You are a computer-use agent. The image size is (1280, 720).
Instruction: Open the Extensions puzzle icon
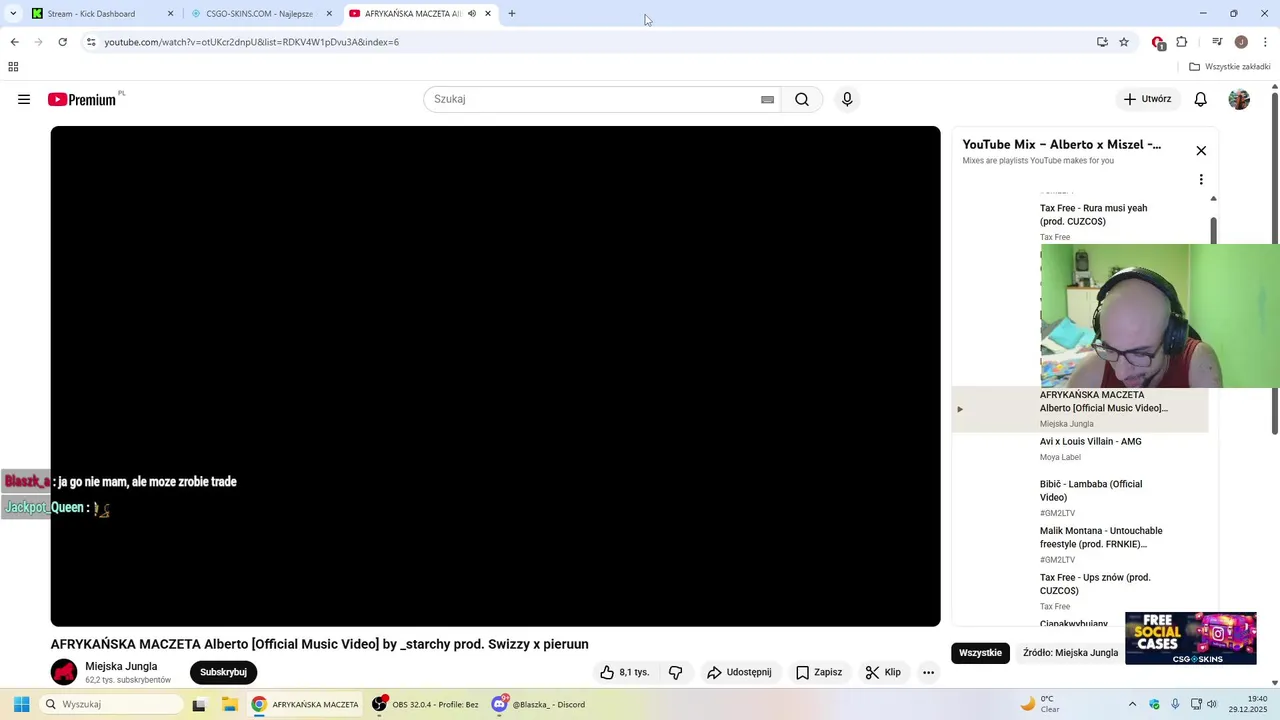(1182, 42)
